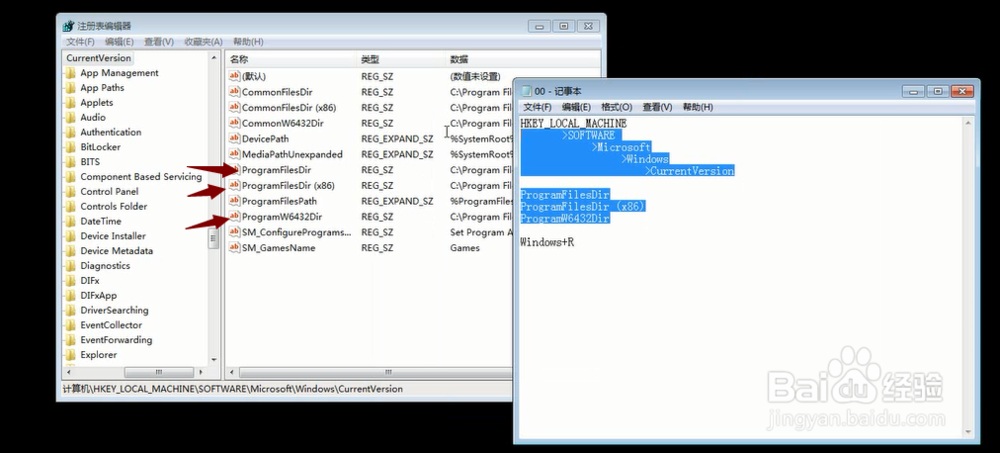The width and height of the screenshot is (1000, 453).
Task: Click the Notepad title bar icon
Action: point(527,91)
